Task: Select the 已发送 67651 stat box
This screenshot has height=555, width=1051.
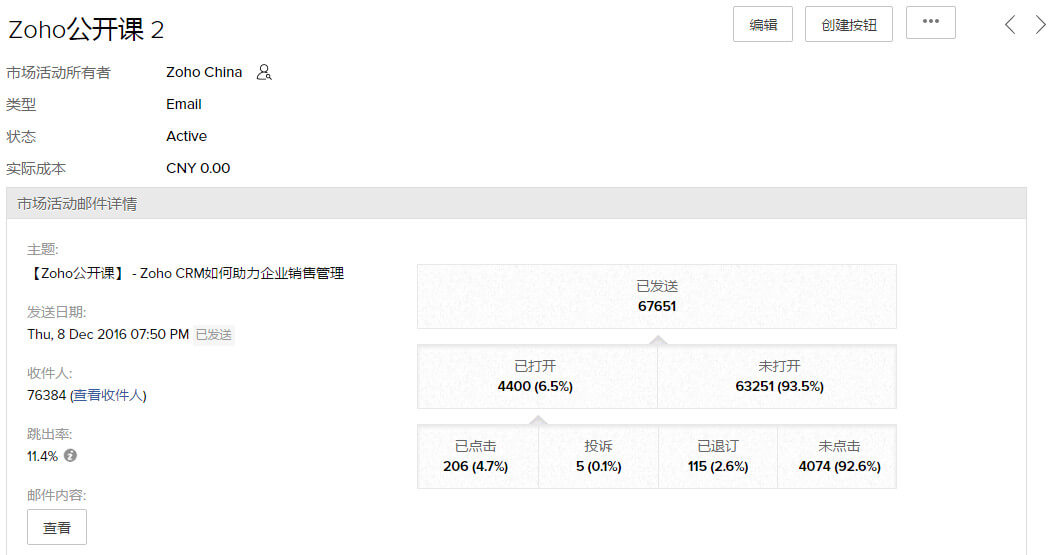Action: click(657, 296)
